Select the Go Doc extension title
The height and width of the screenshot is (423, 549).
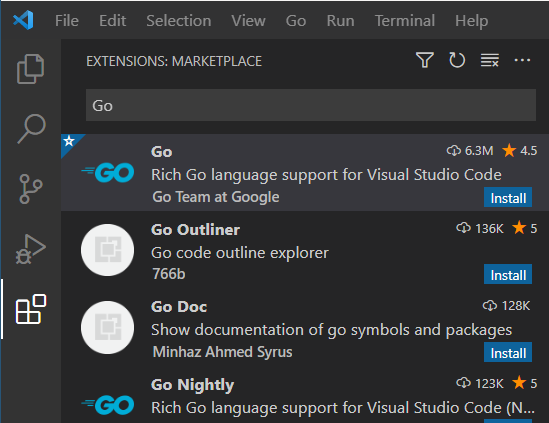point(179,307)
